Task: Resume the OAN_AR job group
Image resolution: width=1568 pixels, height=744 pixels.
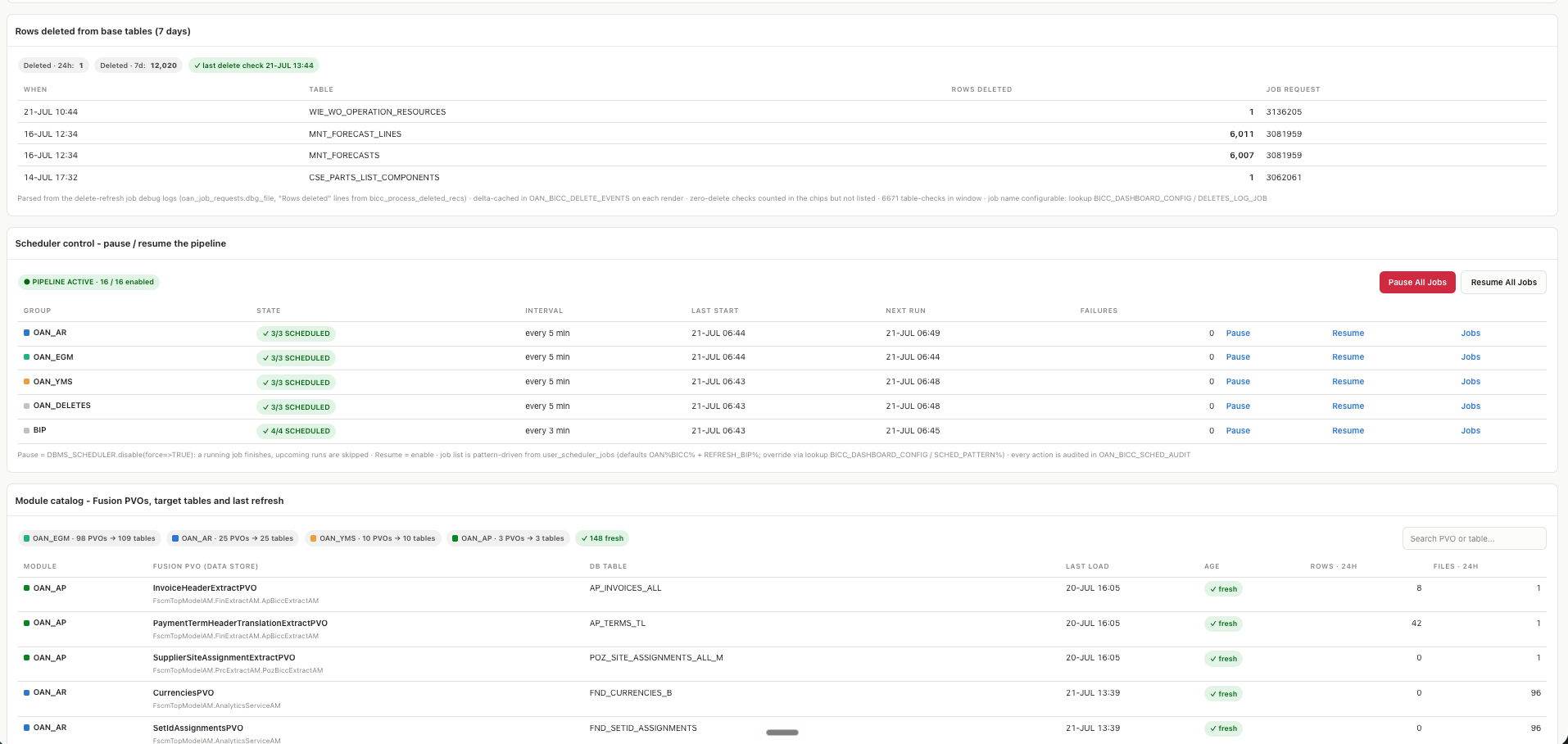Action: click(x=1348, y=333)
